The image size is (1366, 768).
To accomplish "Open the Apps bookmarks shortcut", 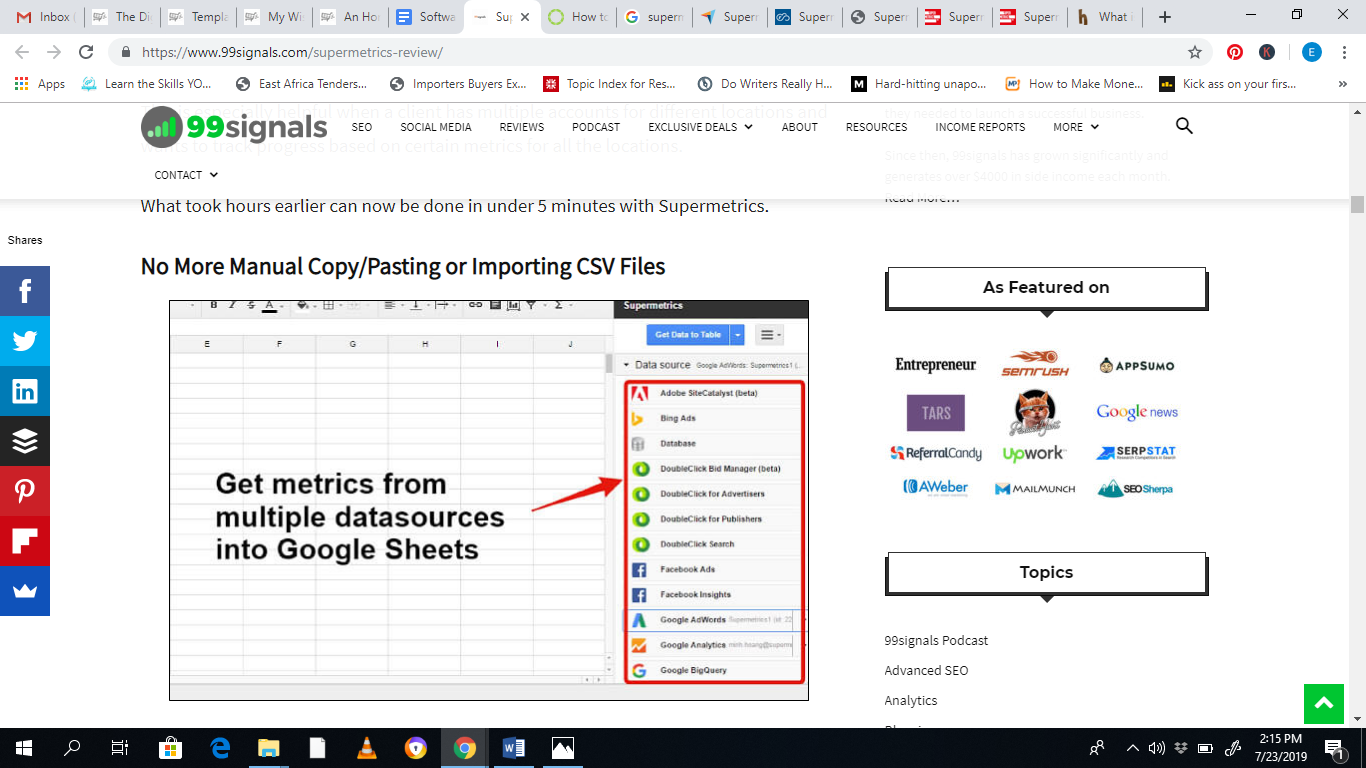I will point(40,84).
